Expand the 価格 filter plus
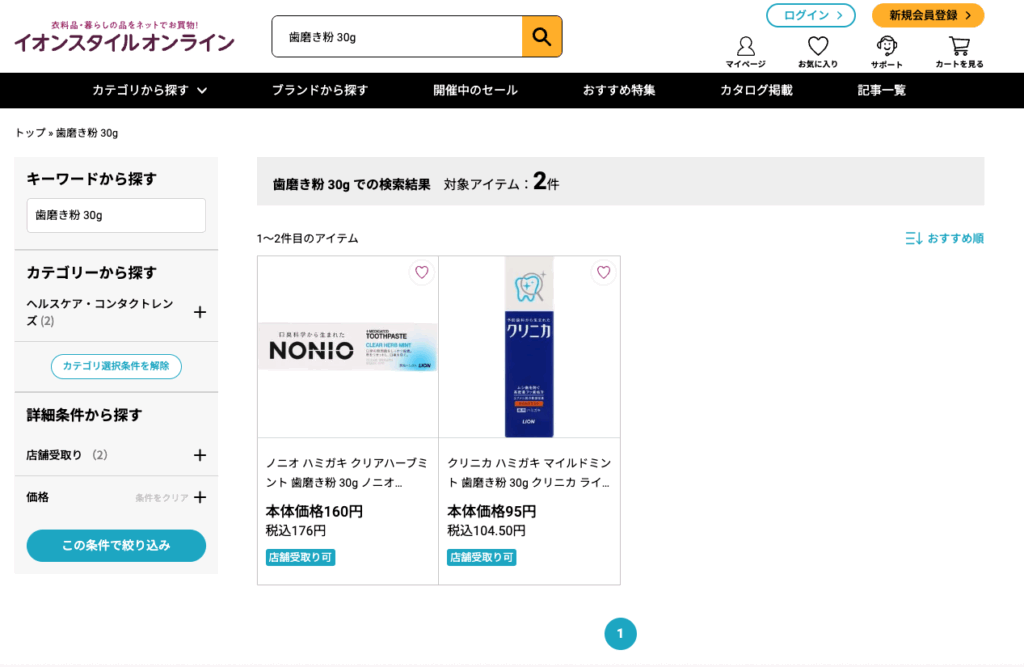The width and height of the screenshot is (1024, 667). coord(200,498)
